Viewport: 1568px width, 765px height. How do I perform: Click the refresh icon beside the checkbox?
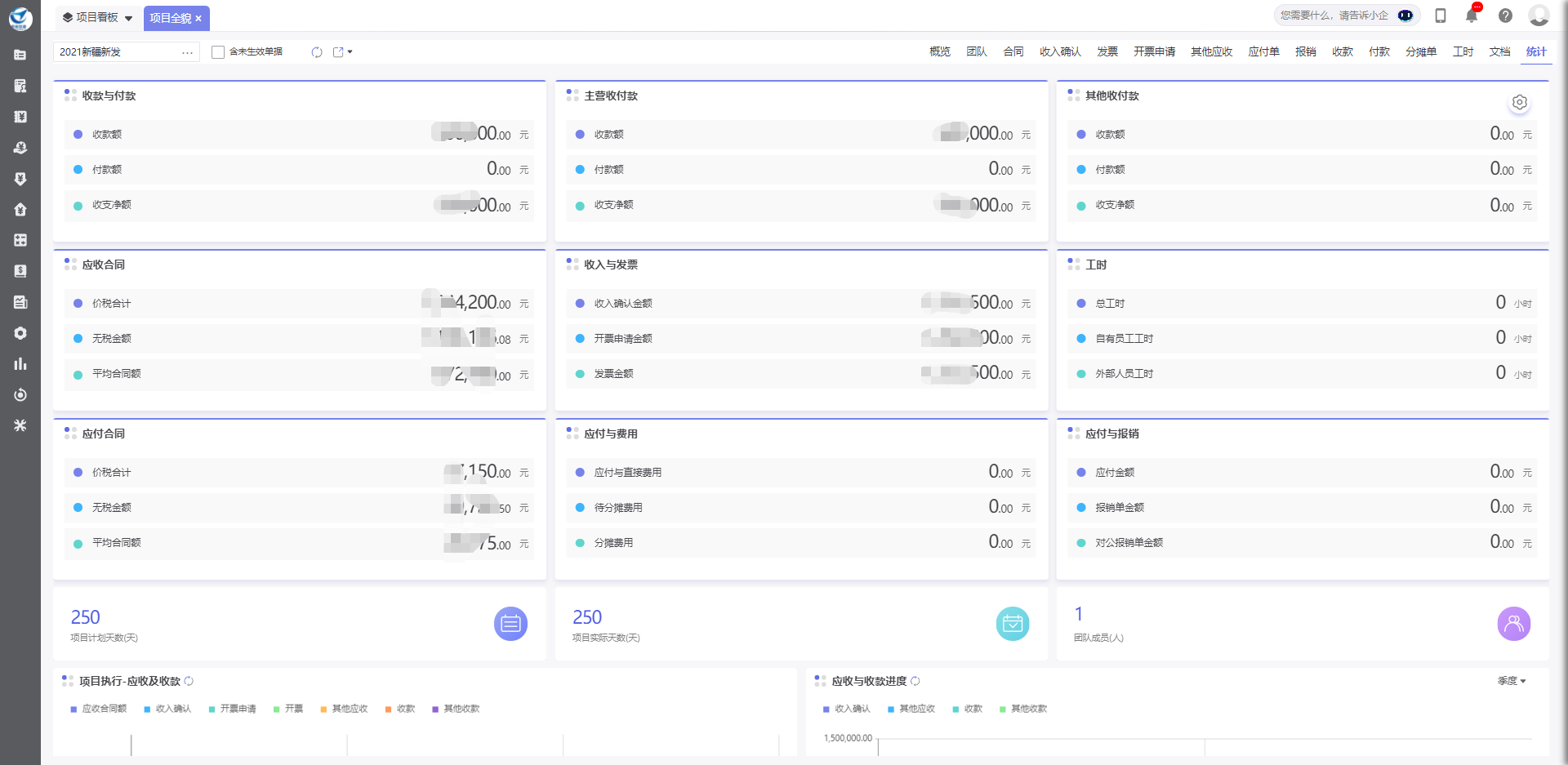coord(317,52)
